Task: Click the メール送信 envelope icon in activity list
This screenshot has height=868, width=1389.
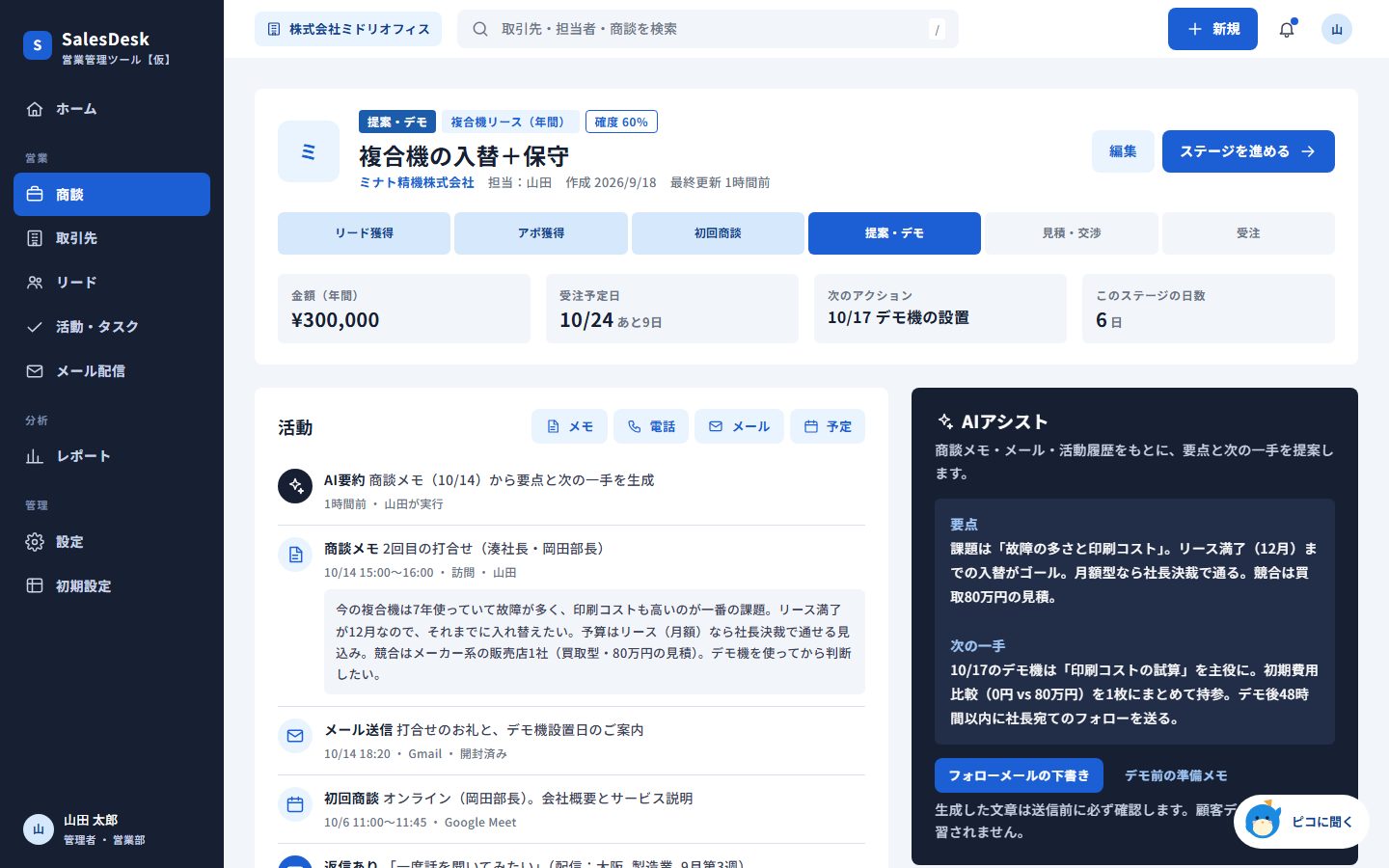Action: pyautogui.click(x=295, y=736)
